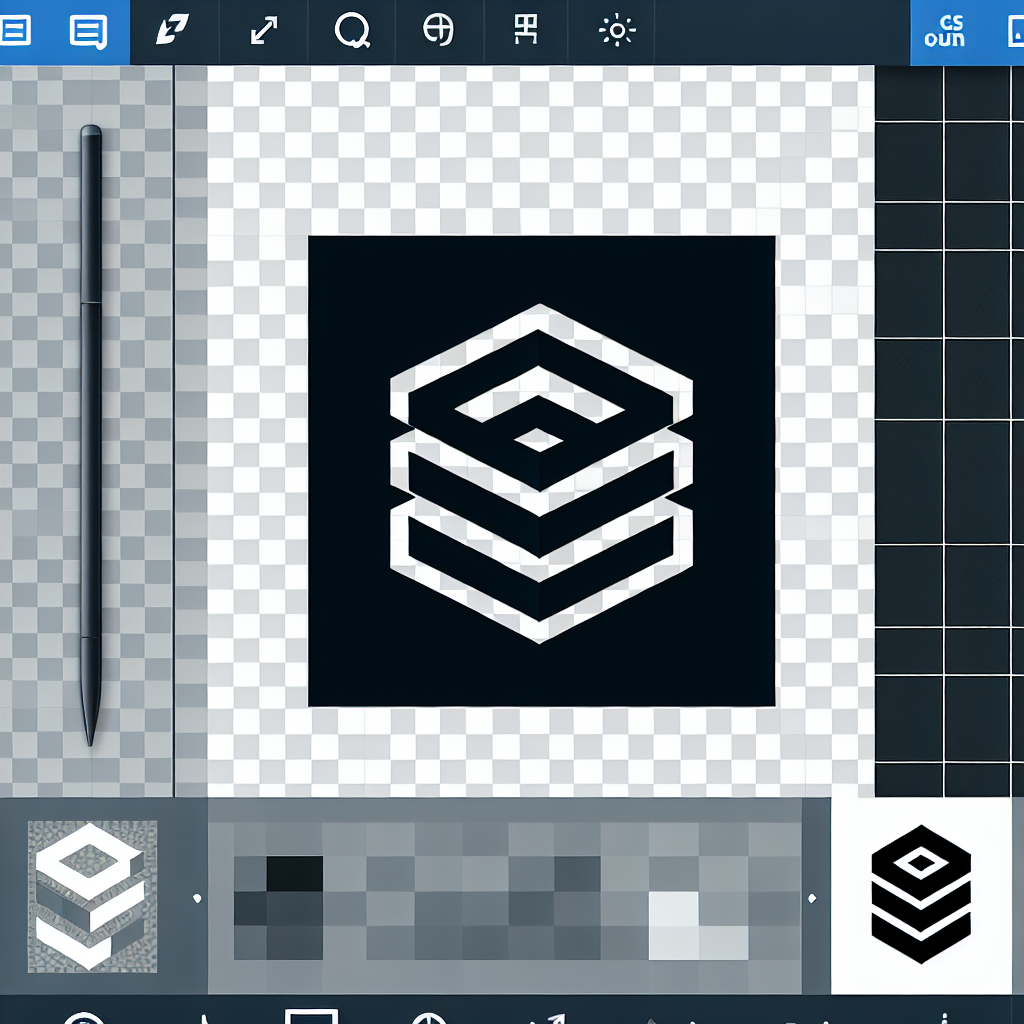The height and width of the screenshot is (1024, 1024).
Task: Click the small arrow marker left of the swatch strip
Action: (197, 899)
